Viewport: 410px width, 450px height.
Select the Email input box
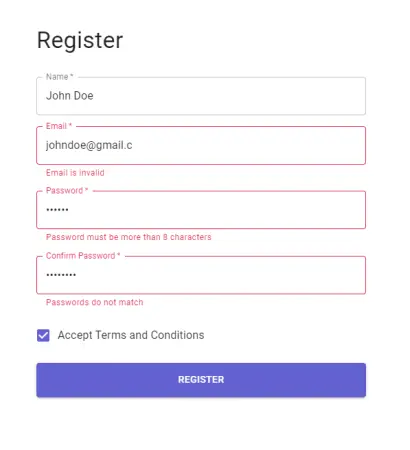(201, 145)
